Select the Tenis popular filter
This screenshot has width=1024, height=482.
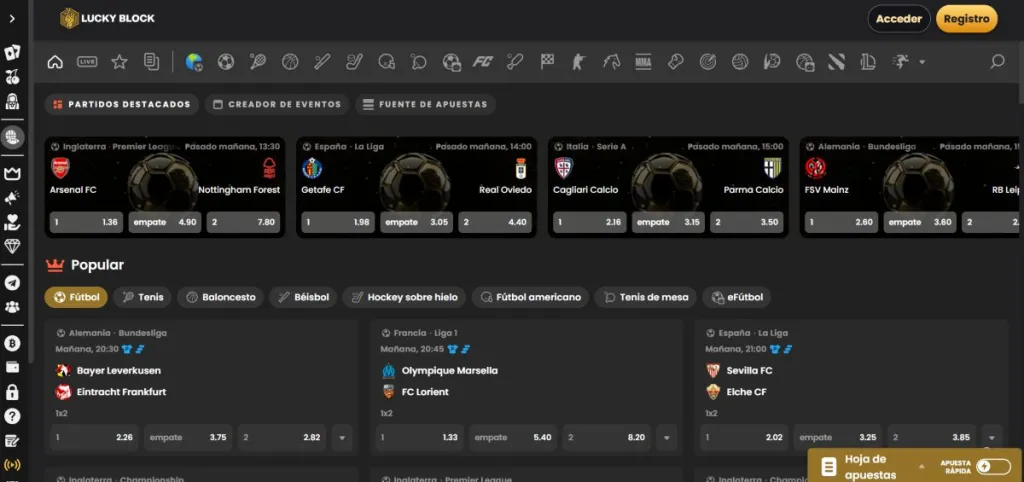[x=142, y=297]
